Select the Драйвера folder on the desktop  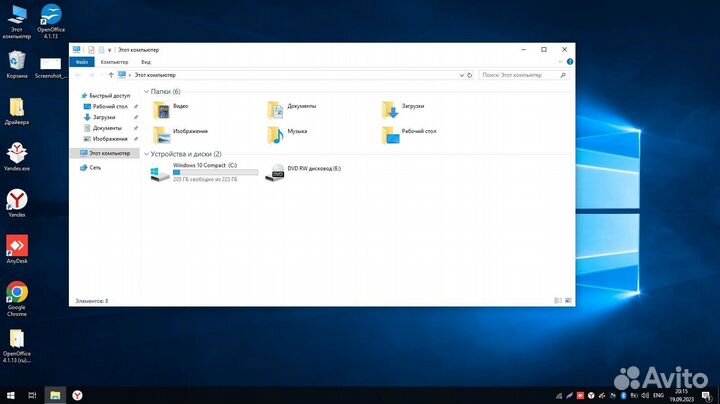pyautogui.click(x=17, y=111)
